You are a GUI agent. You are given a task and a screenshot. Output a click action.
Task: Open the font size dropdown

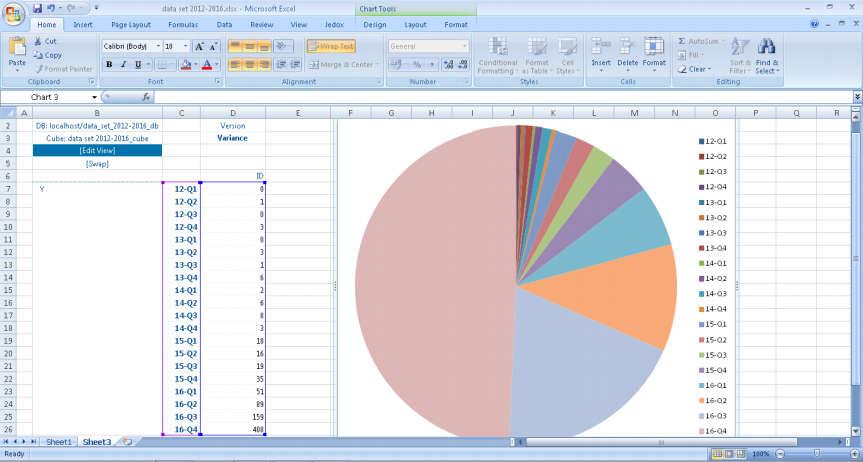click(x=186, y=47)
